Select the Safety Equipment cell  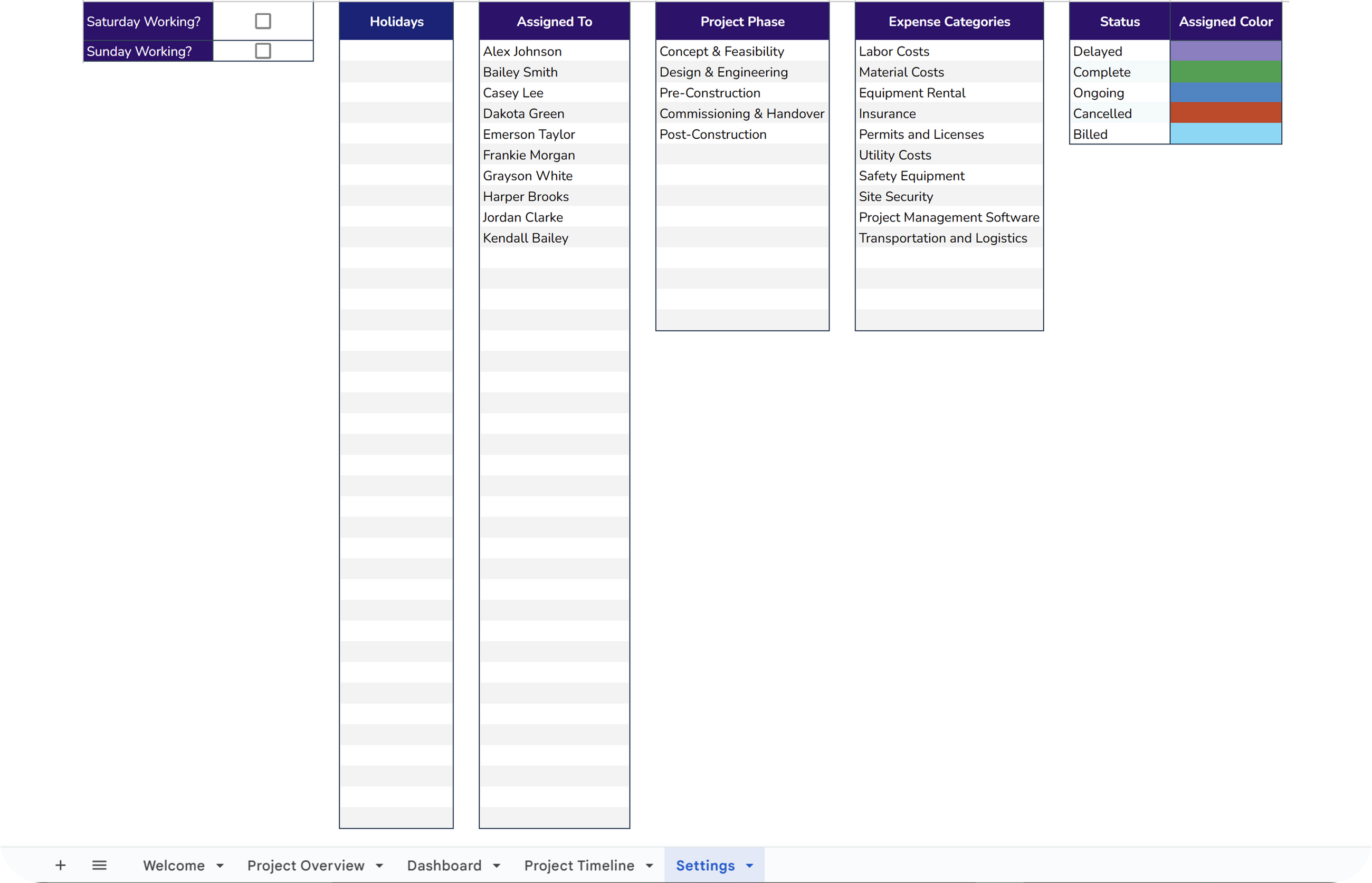[x=949, y=175]
